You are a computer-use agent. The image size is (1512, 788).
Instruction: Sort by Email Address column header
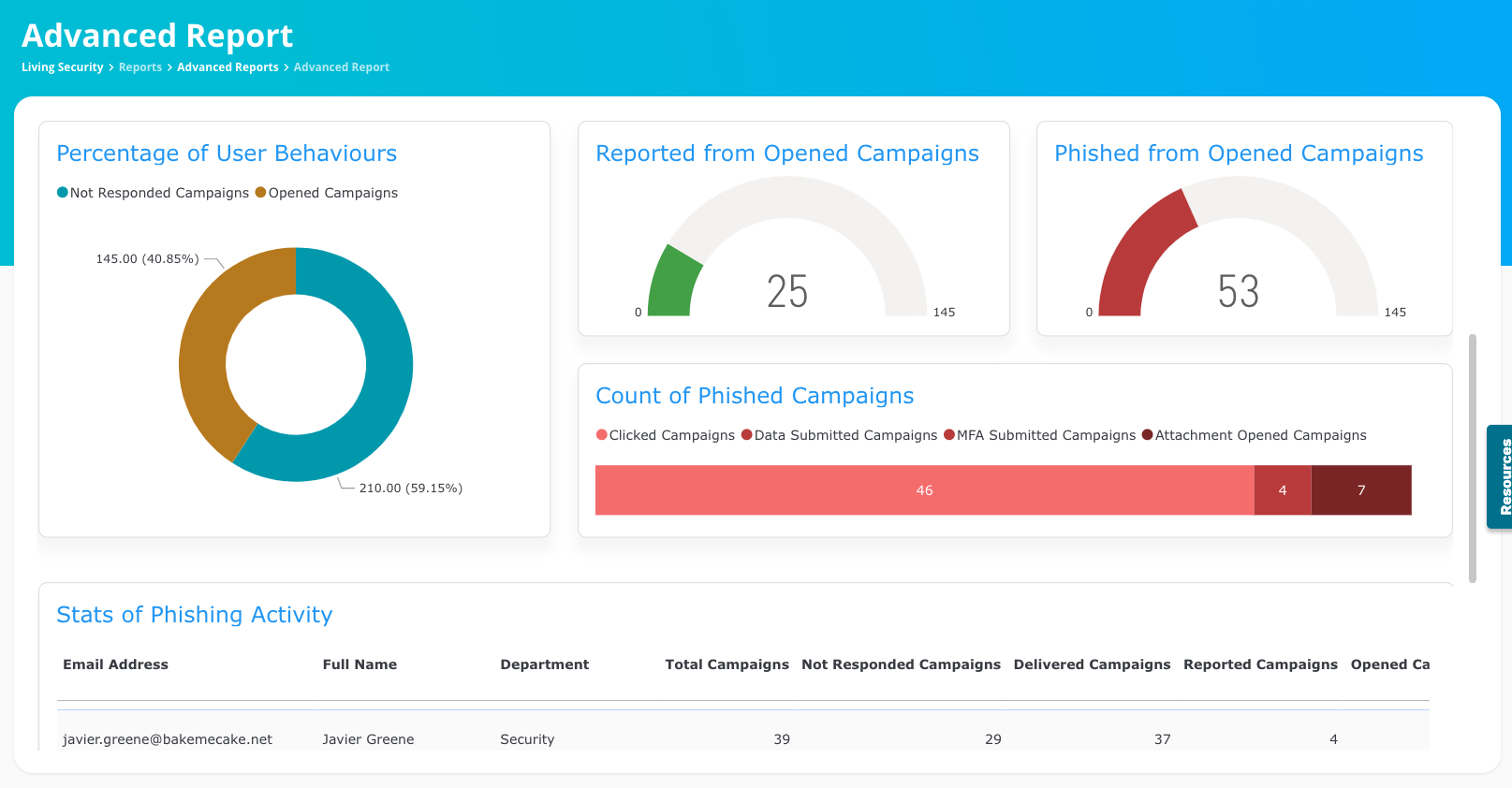[115, 664]
